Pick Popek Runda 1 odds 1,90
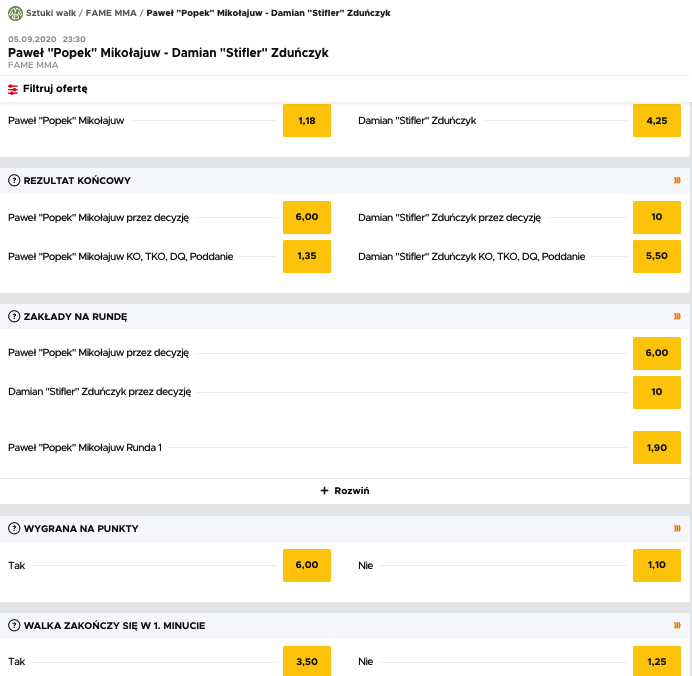Viewport: 692px width, 676px height. click(x=657, y=447)
